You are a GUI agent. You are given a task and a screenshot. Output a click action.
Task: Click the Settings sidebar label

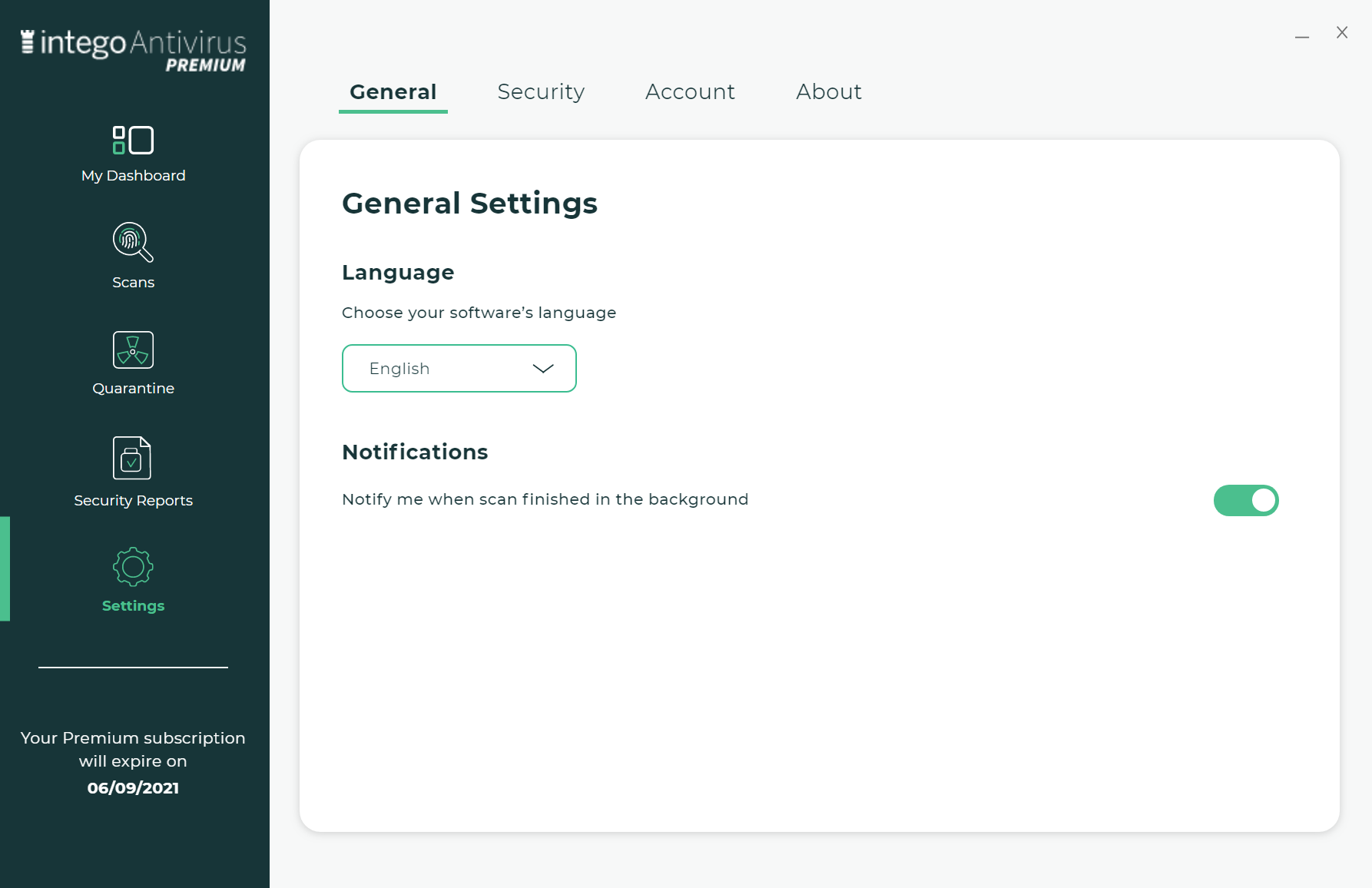(x=134, y=606)
